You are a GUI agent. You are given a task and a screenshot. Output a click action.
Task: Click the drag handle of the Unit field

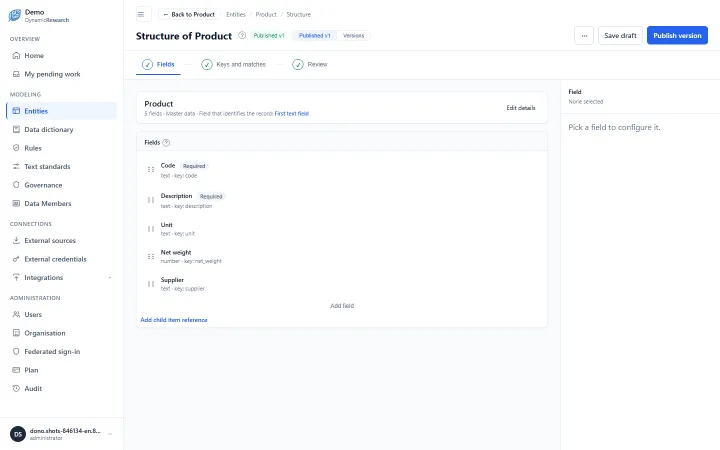pyautogui.click(x=151, y=229)
